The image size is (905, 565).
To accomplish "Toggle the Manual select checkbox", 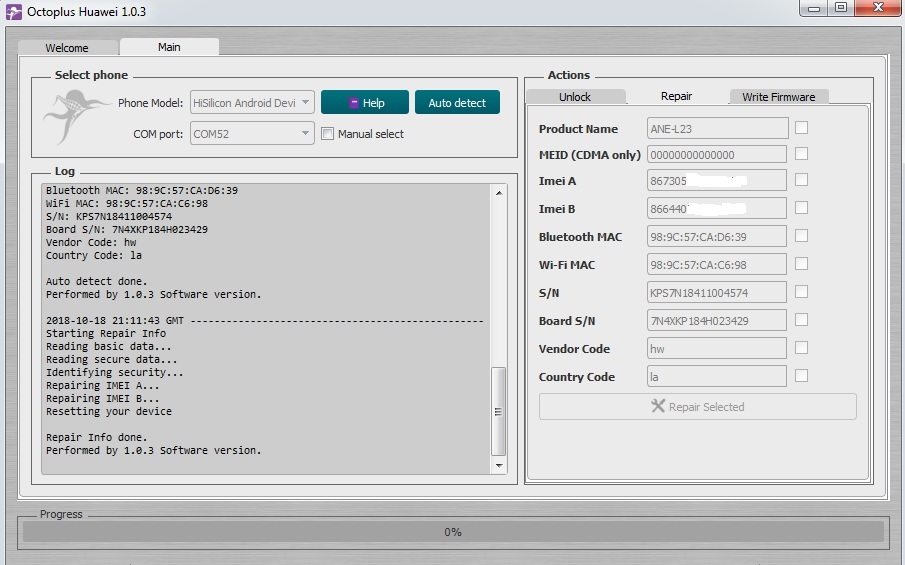I will click(327, 134).
